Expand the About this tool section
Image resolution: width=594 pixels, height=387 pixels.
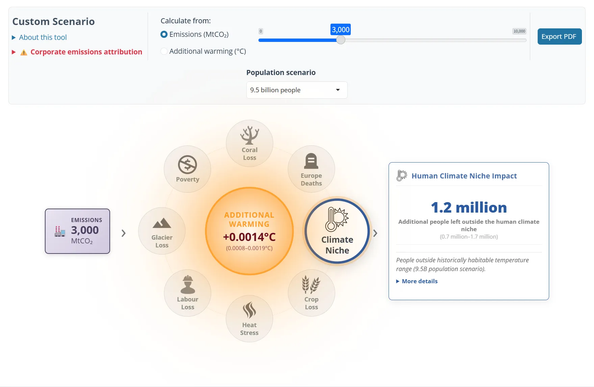click(x=39, y=37)
